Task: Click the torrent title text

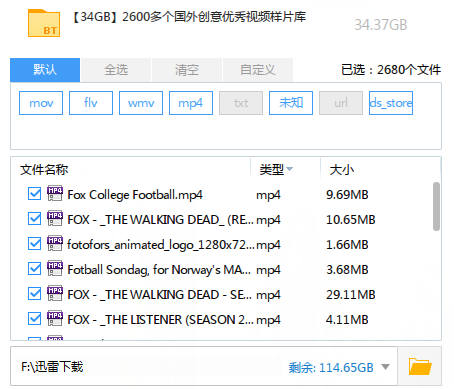Action: click(x=188, y=17)
